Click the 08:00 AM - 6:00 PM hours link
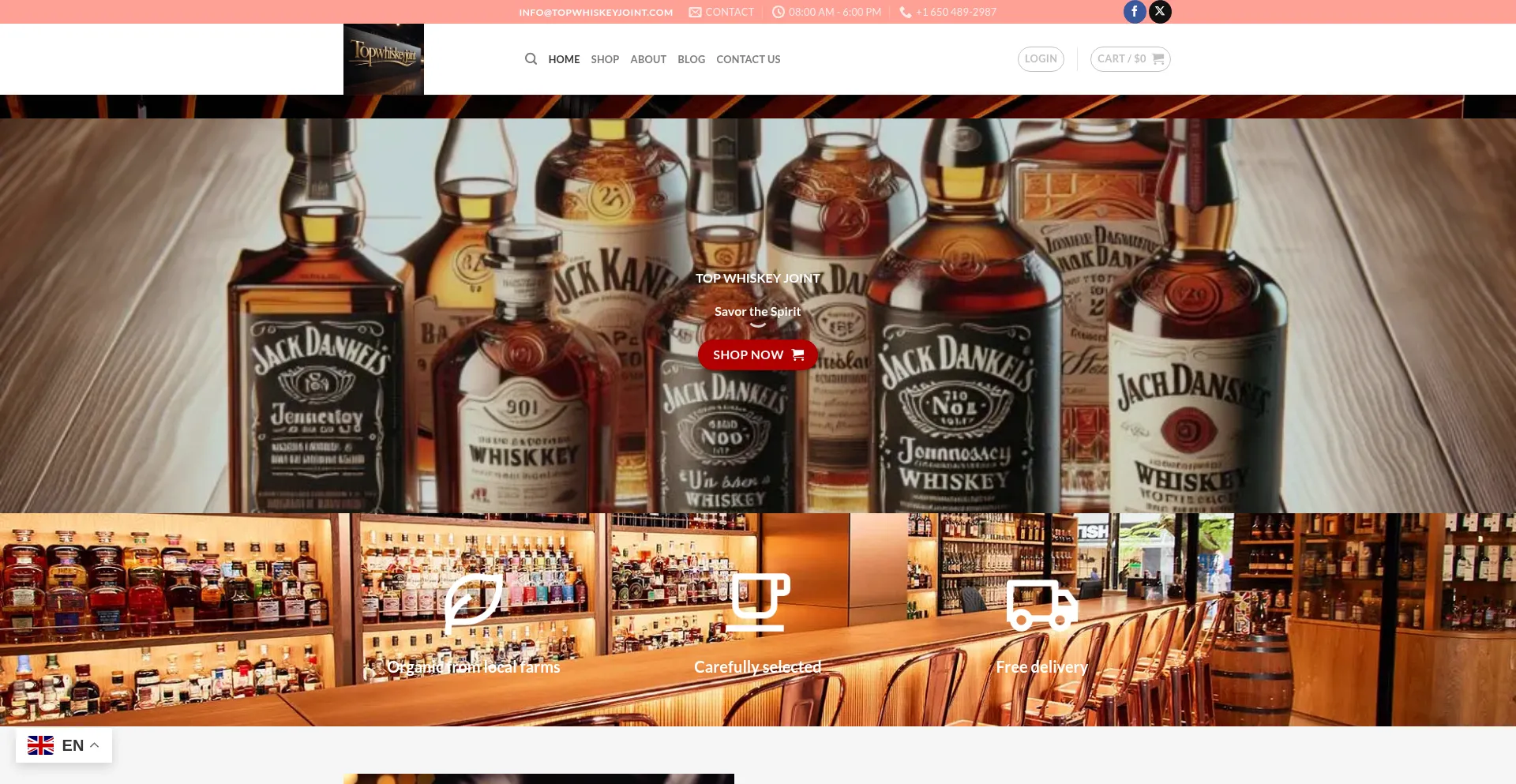This screenshot has height=784, width=1516. (x=827, y=12)
